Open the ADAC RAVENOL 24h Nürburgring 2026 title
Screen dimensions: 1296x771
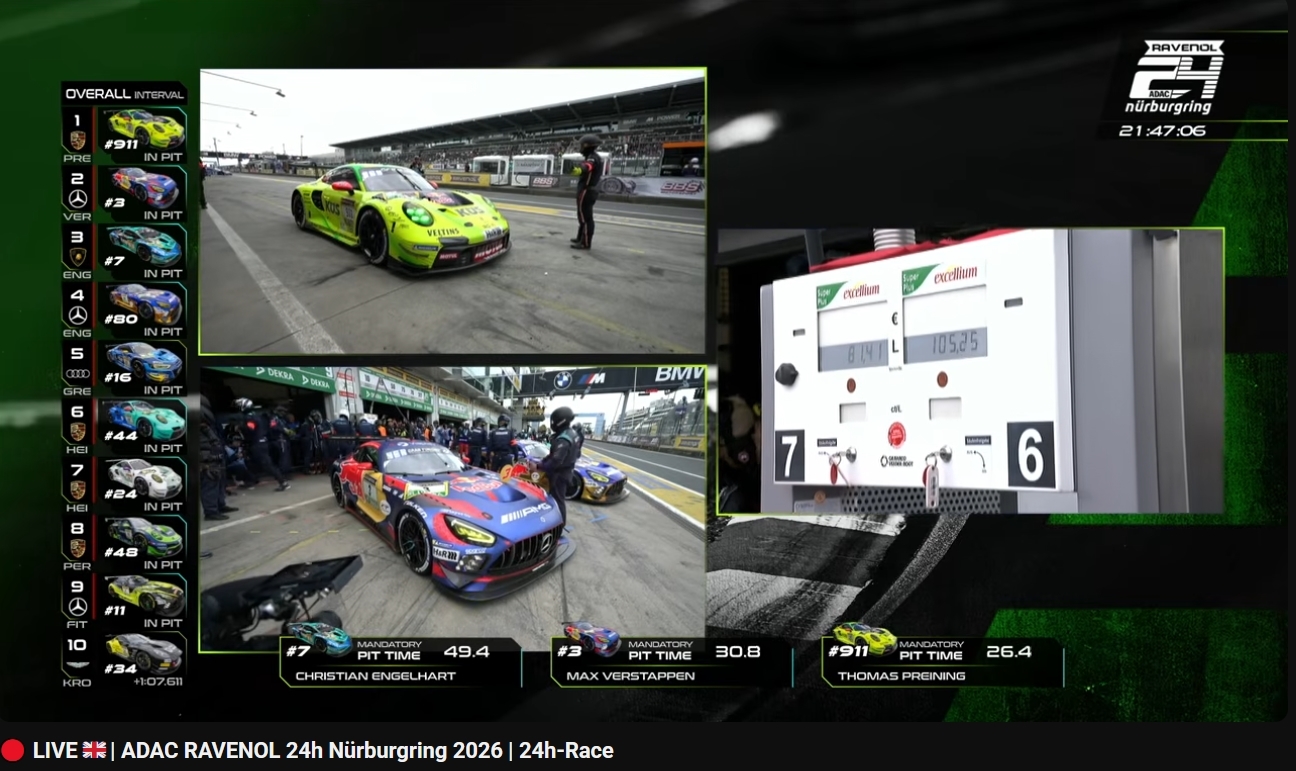tap(367, 750)
